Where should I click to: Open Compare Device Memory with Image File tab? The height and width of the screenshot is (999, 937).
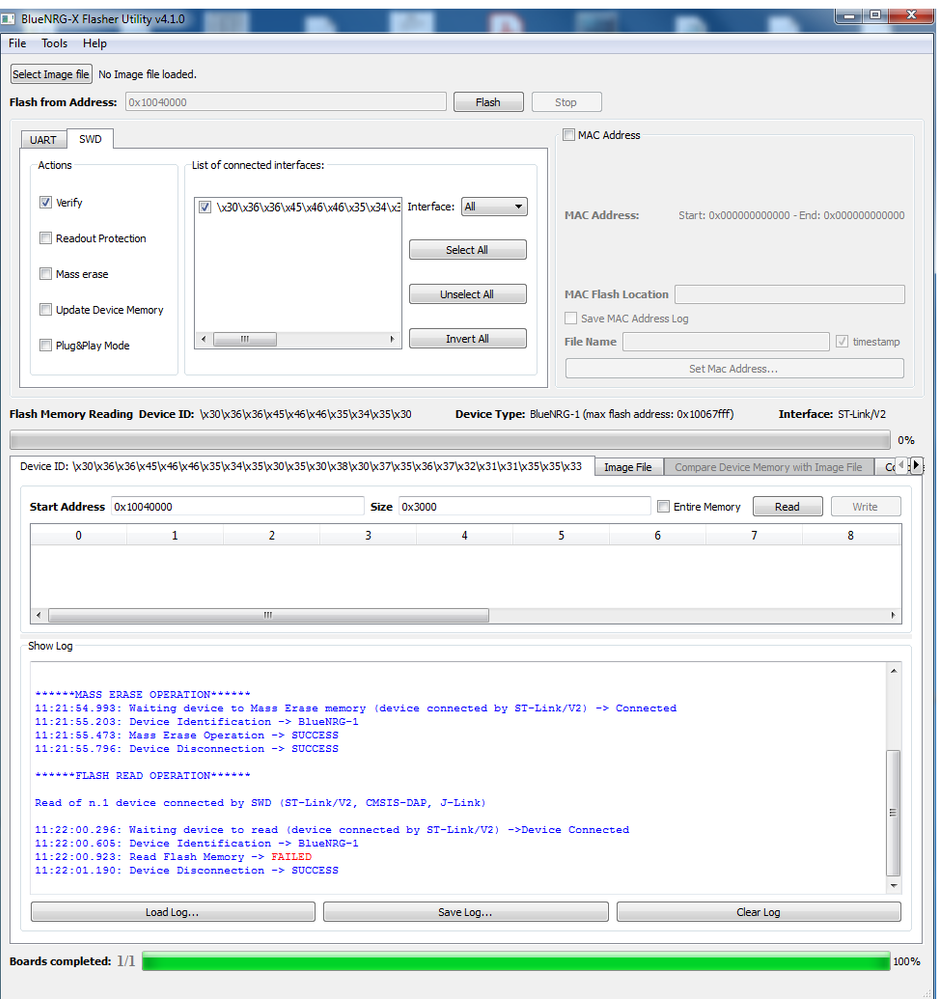click(x=768, y=467)
